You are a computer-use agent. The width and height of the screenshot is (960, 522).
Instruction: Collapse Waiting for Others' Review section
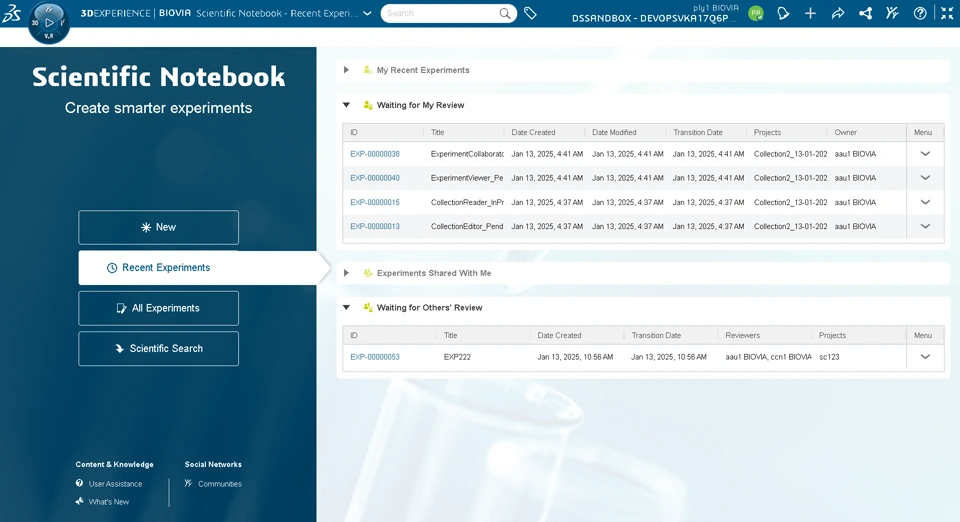tap(347, 307)
